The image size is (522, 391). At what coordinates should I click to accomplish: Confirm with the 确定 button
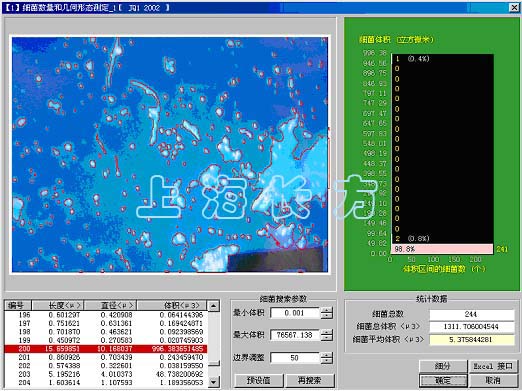point(443,380)
